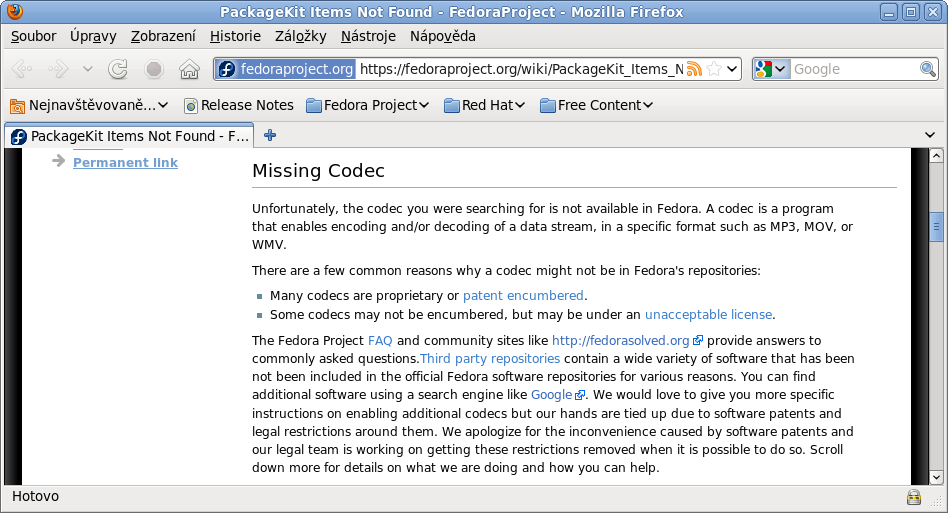
Task: Click the Reload page icon
Action: (x=118, y=69)
